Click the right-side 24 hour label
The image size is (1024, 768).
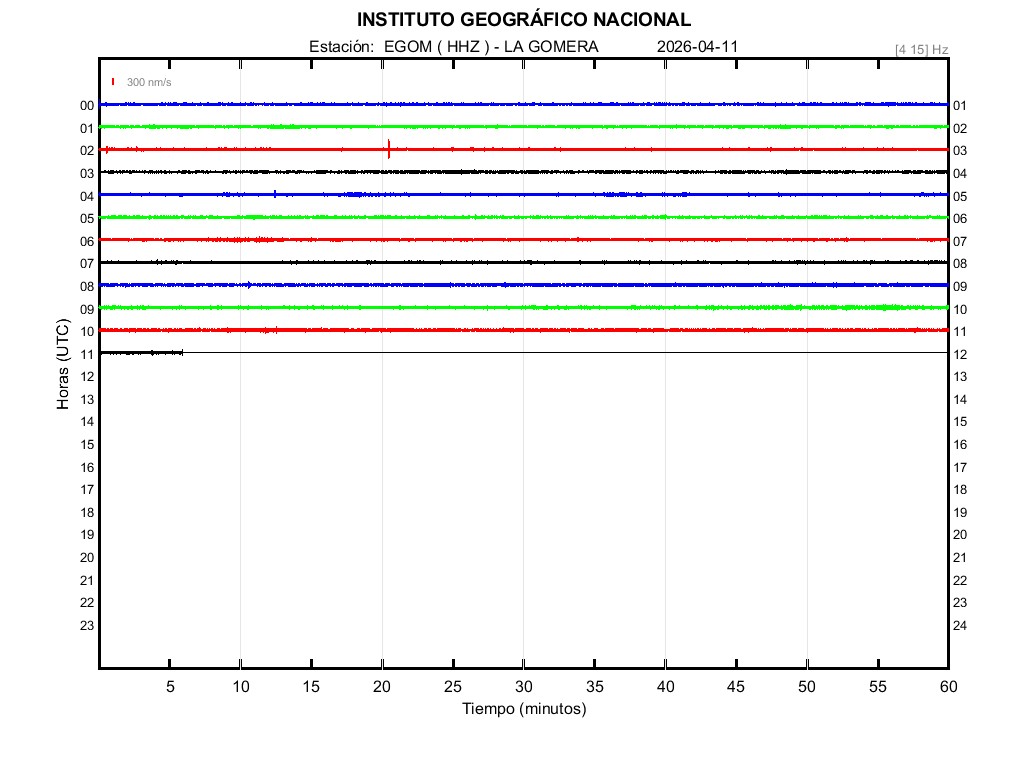(960, 626)
